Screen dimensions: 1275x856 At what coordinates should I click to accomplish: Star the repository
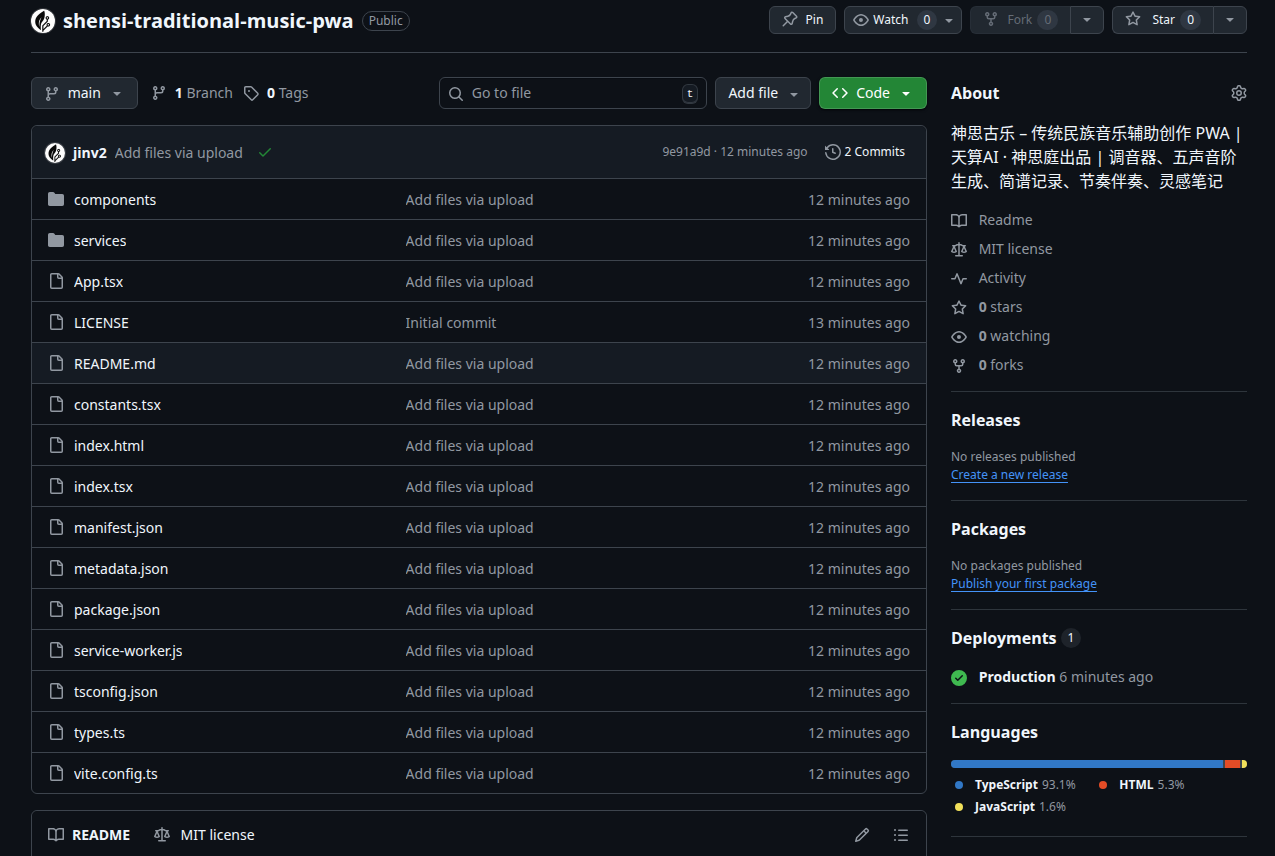(x=1161, y=20)
